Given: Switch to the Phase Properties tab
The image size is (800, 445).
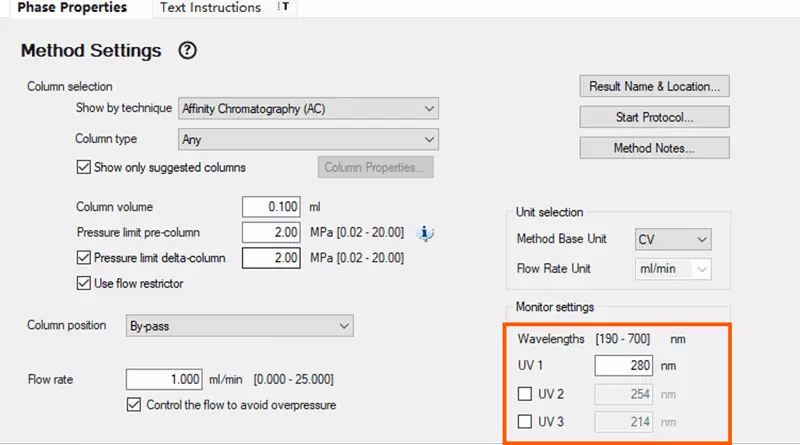Looking at the screenshot, I should (72, 8).
